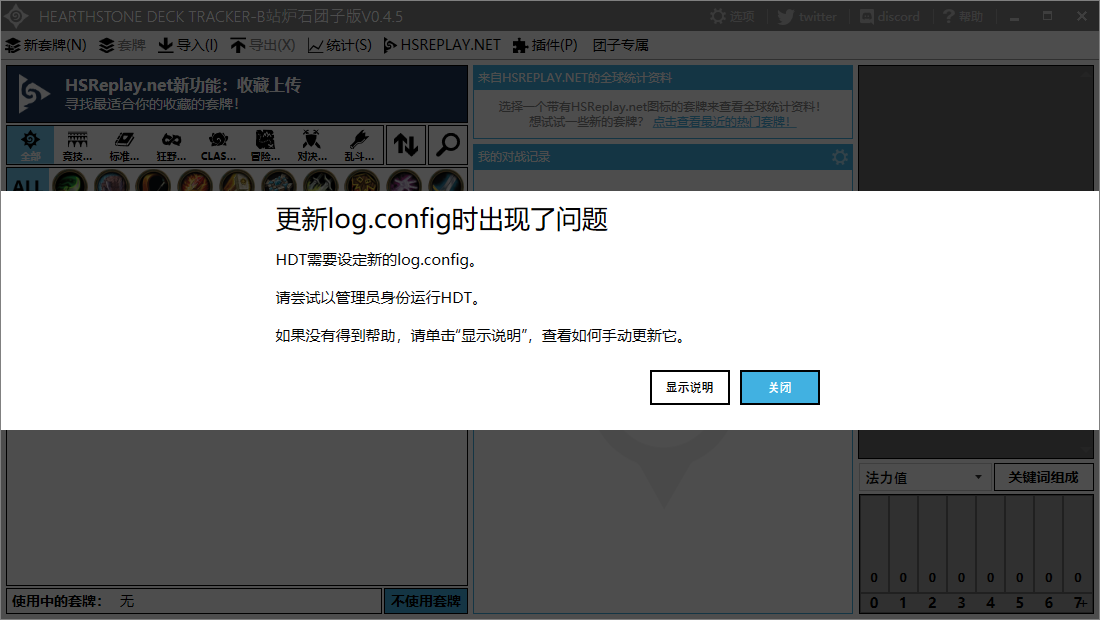The width and height of the screenshot is (1100, 620).
Task: Open the 新套牌(N) menu
Action: tap(46, 46)
